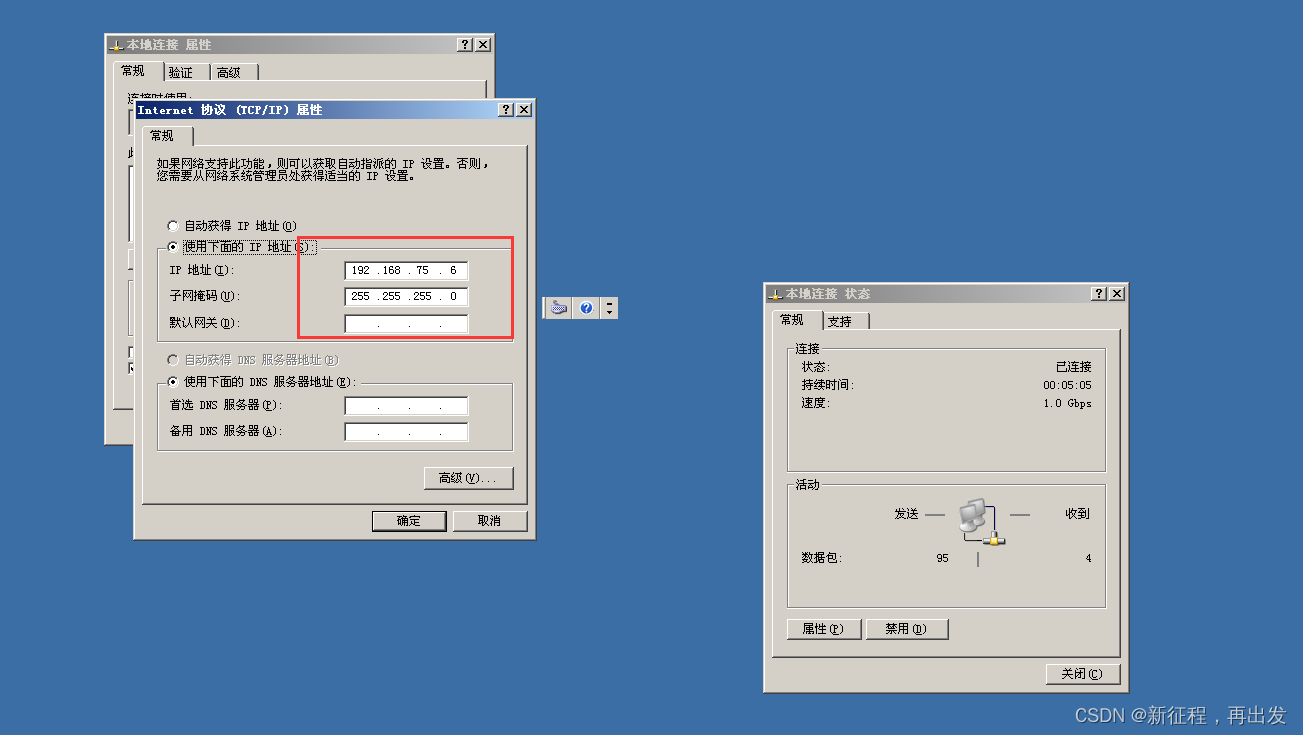Select 自动获得 IP 地址 radio button
Image resolution: width=1303 pixels, height=735 pixels.
173,226
